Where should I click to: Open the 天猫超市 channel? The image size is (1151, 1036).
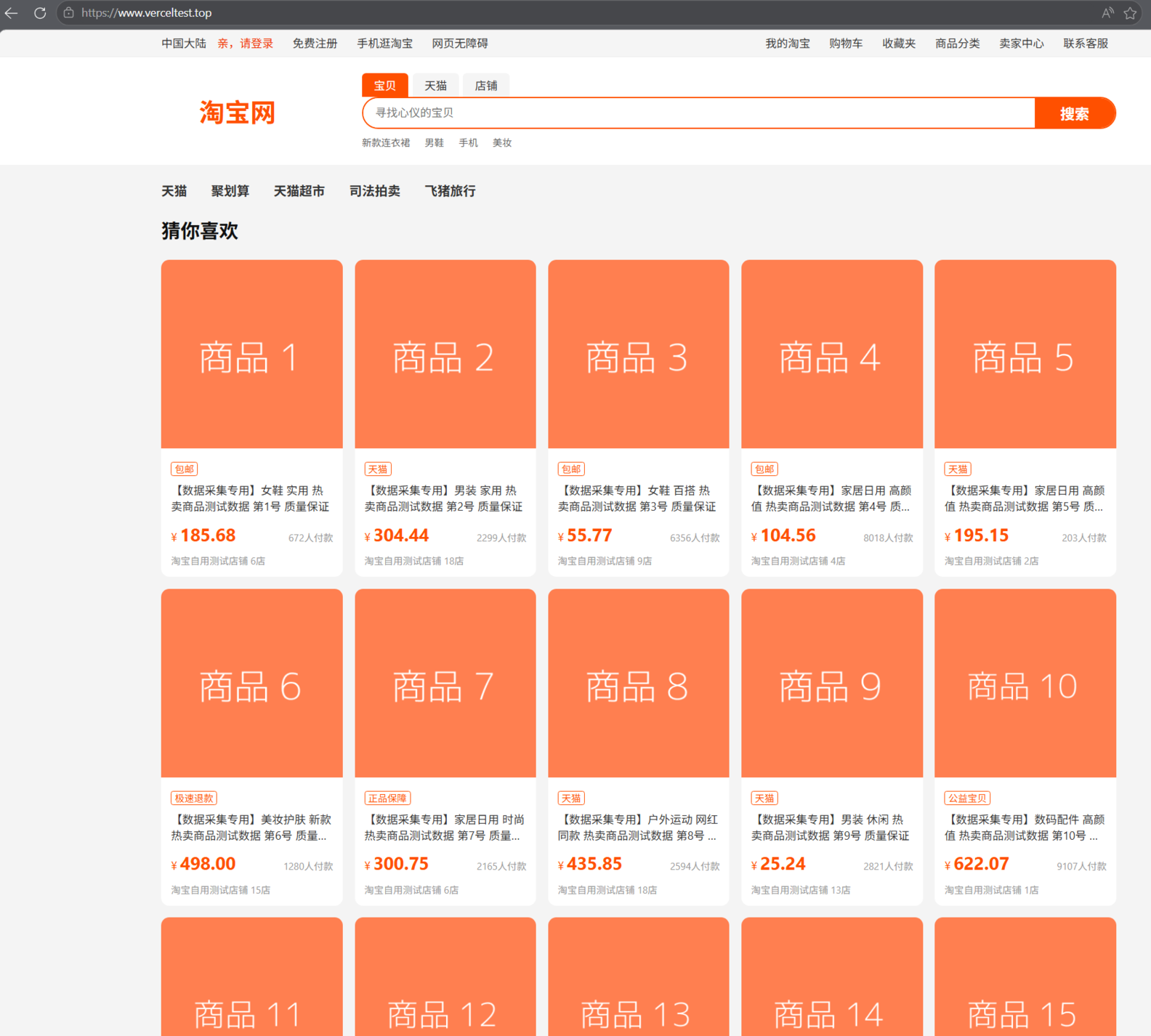299,191
